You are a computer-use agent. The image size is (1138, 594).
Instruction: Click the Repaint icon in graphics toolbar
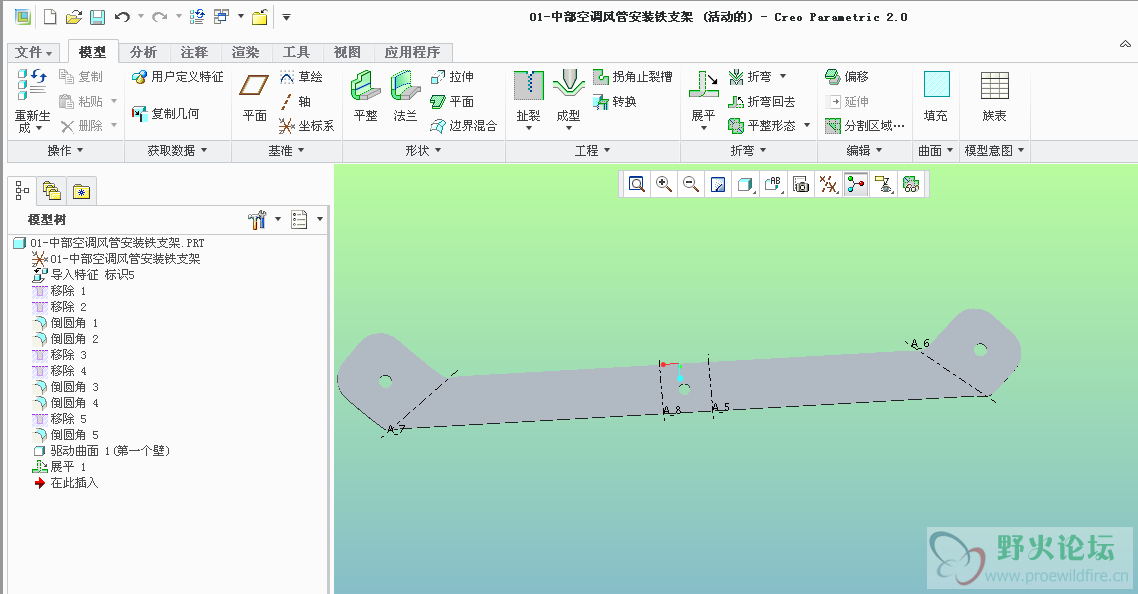(718, 184)
